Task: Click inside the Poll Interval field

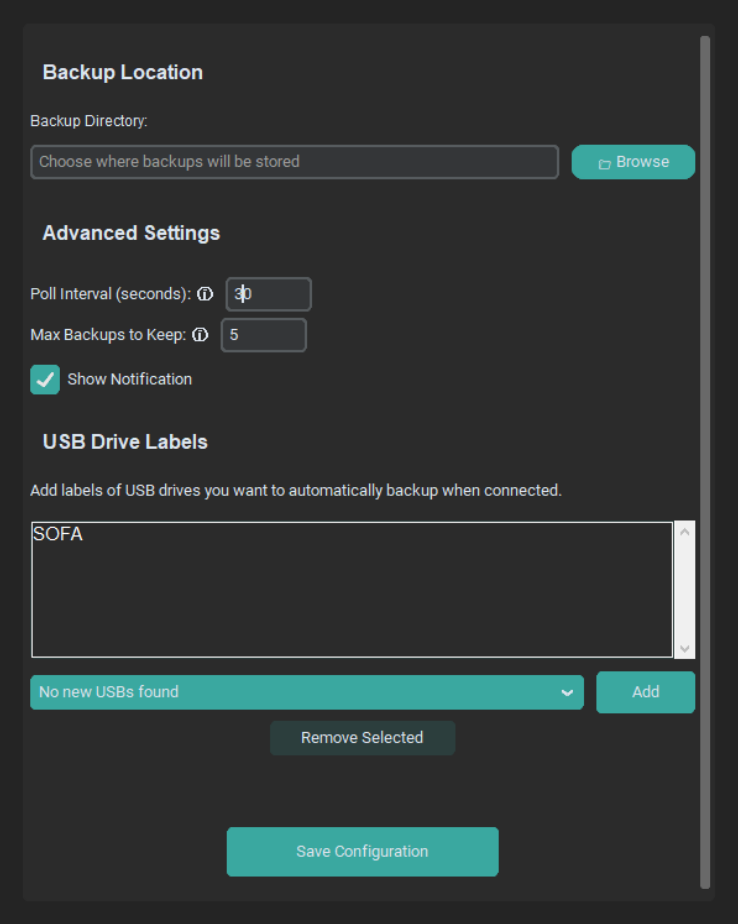Action: [x=267, y=294]
